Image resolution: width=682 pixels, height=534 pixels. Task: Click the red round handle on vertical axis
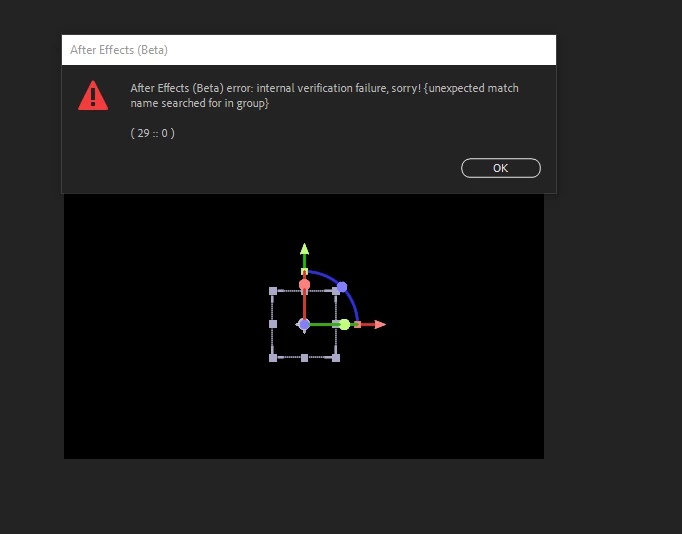pyautogui.click(x=304, y=285)
